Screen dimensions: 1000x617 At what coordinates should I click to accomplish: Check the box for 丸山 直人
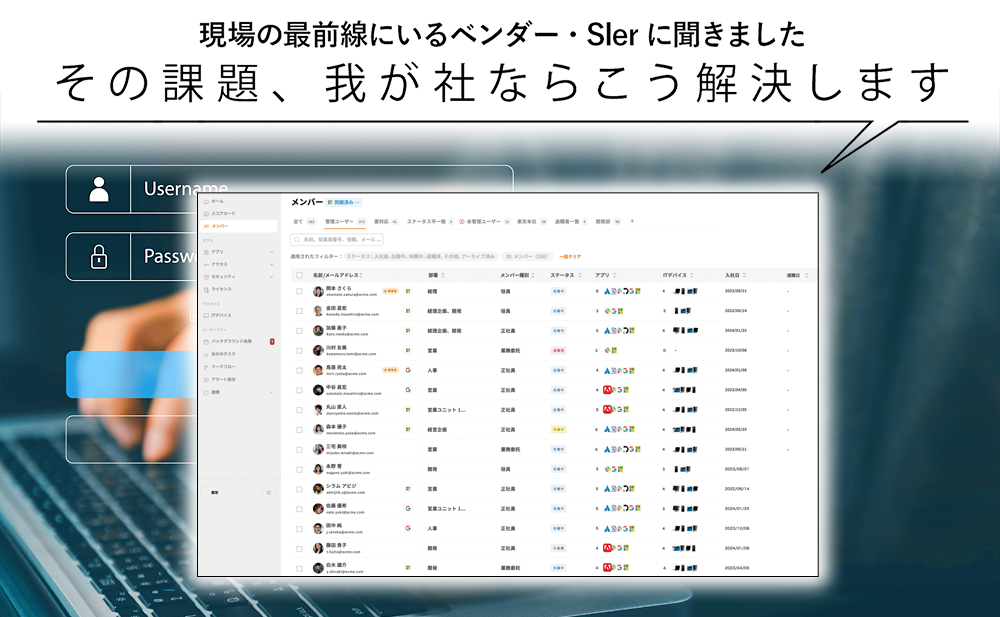coord(299,410)
